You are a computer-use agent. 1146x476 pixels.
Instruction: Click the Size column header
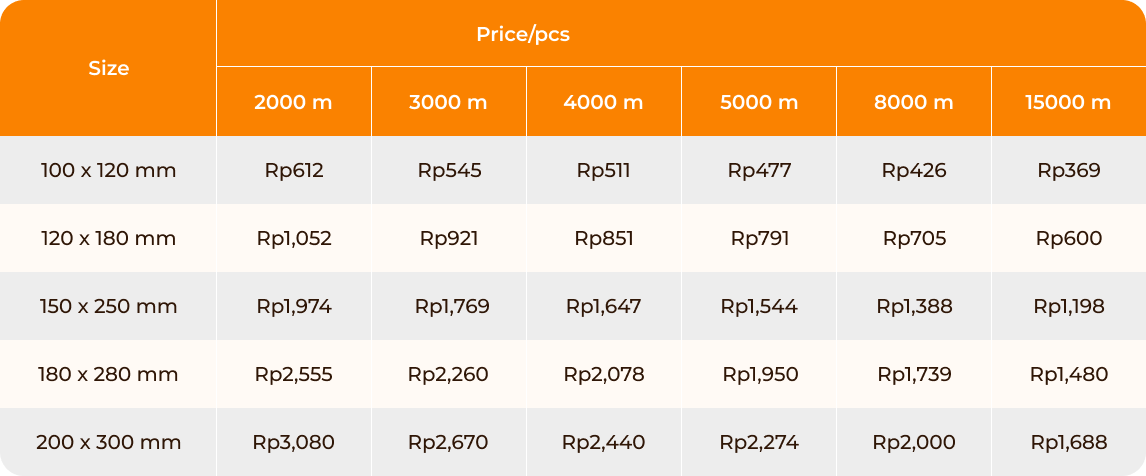coord(108,68)
